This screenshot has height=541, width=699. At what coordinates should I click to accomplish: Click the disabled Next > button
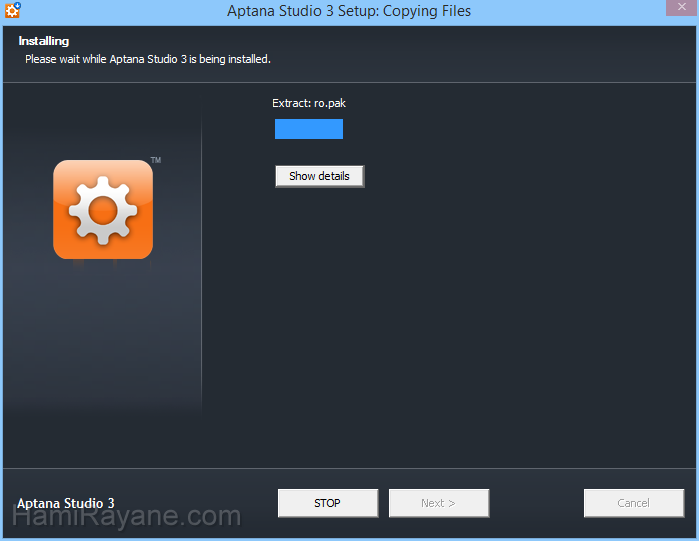click(439, 503)
